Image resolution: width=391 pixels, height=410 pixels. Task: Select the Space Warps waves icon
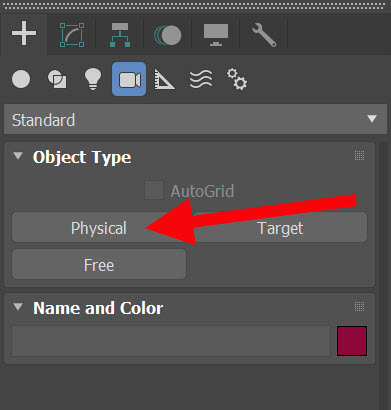point(201,79)
